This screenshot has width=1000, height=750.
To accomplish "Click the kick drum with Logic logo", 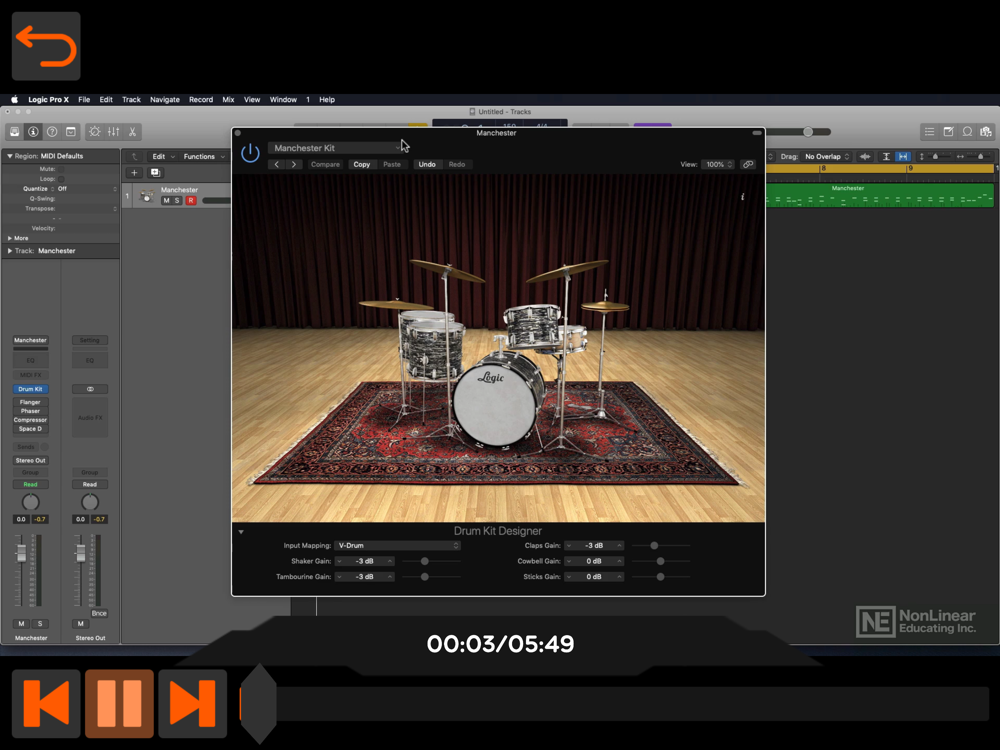I will pyautogui.click(x=496, y=403).
